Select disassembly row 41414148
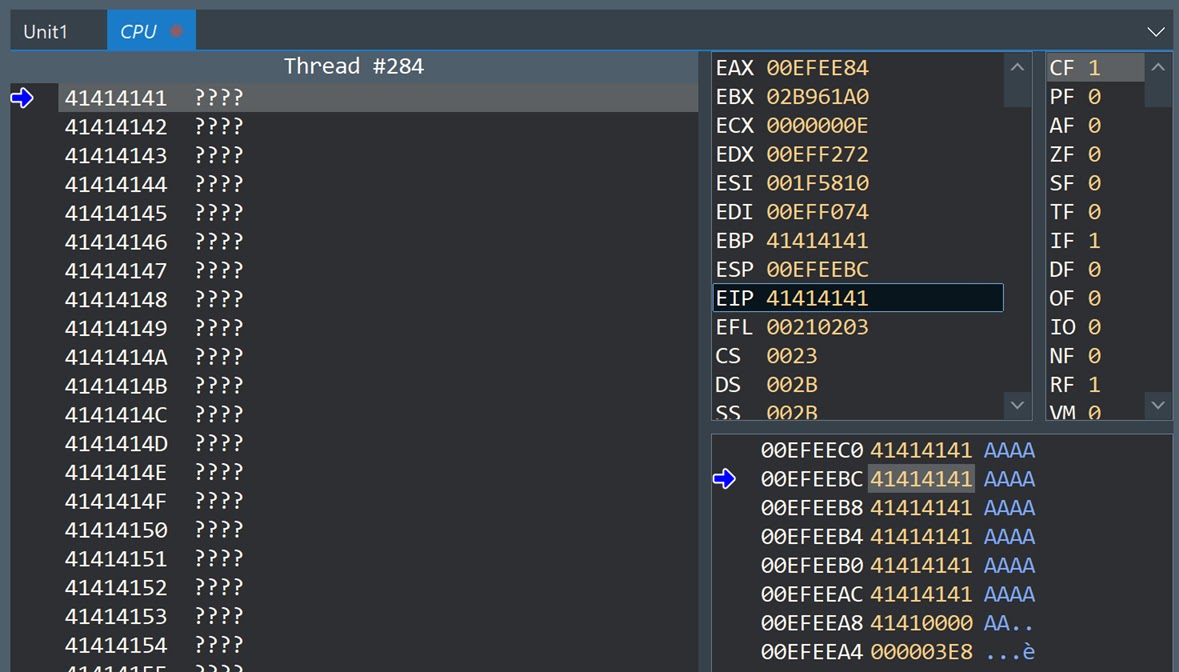Viewport: 1179px width, 672px height. point(378,299)
